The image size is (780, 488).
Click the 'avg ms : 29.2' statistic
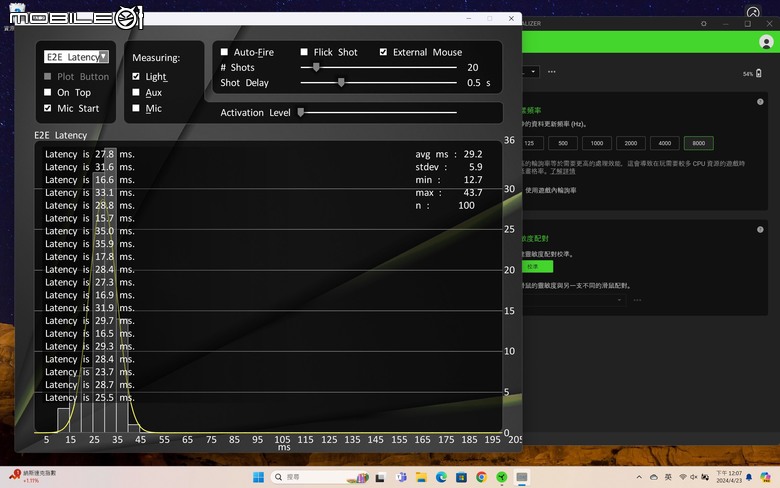pyautogui.click(x=449, y=154)
